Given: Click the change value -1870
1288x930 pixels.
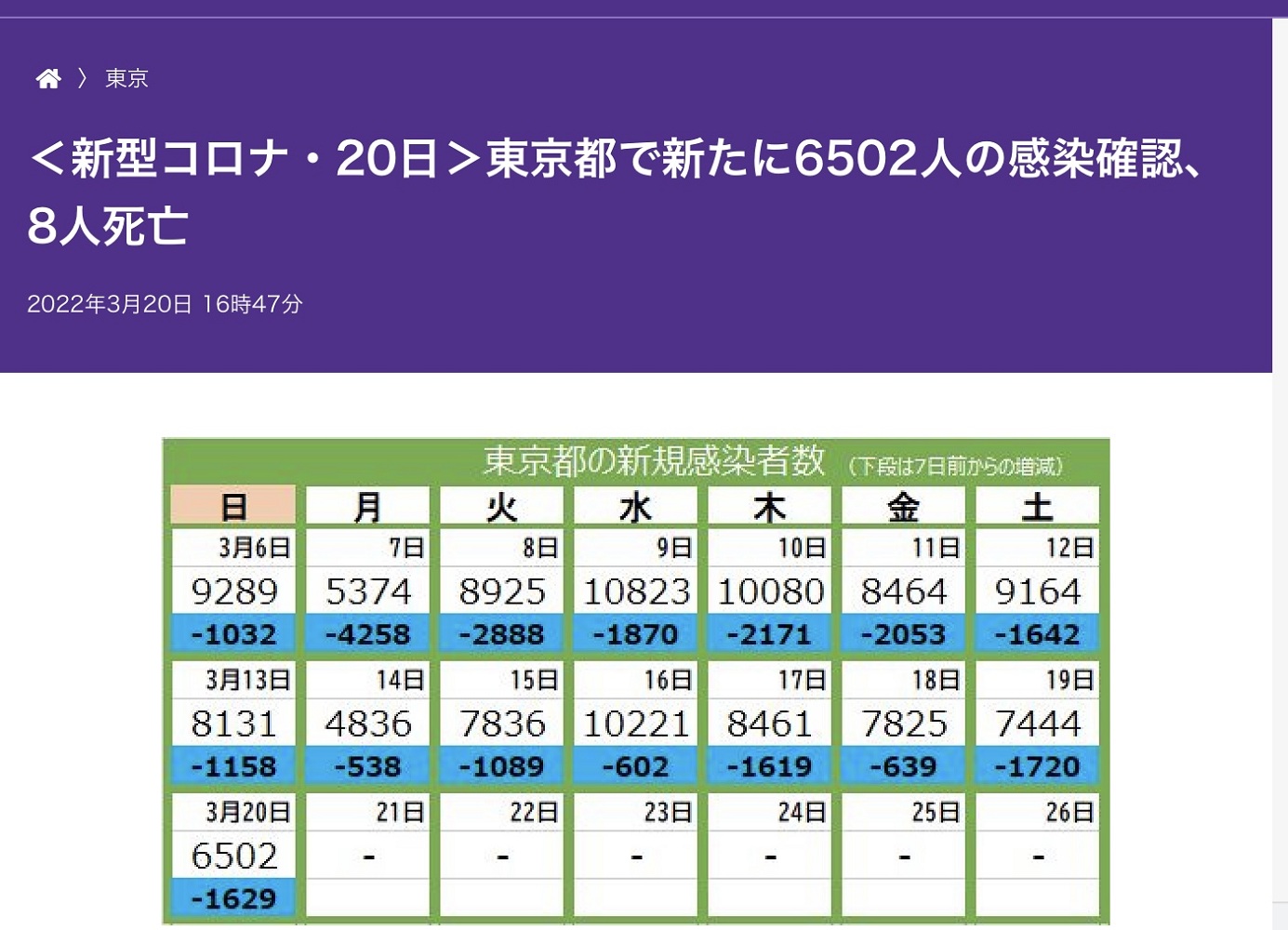Looking at the screenshot, I should [x=635, y=634].
